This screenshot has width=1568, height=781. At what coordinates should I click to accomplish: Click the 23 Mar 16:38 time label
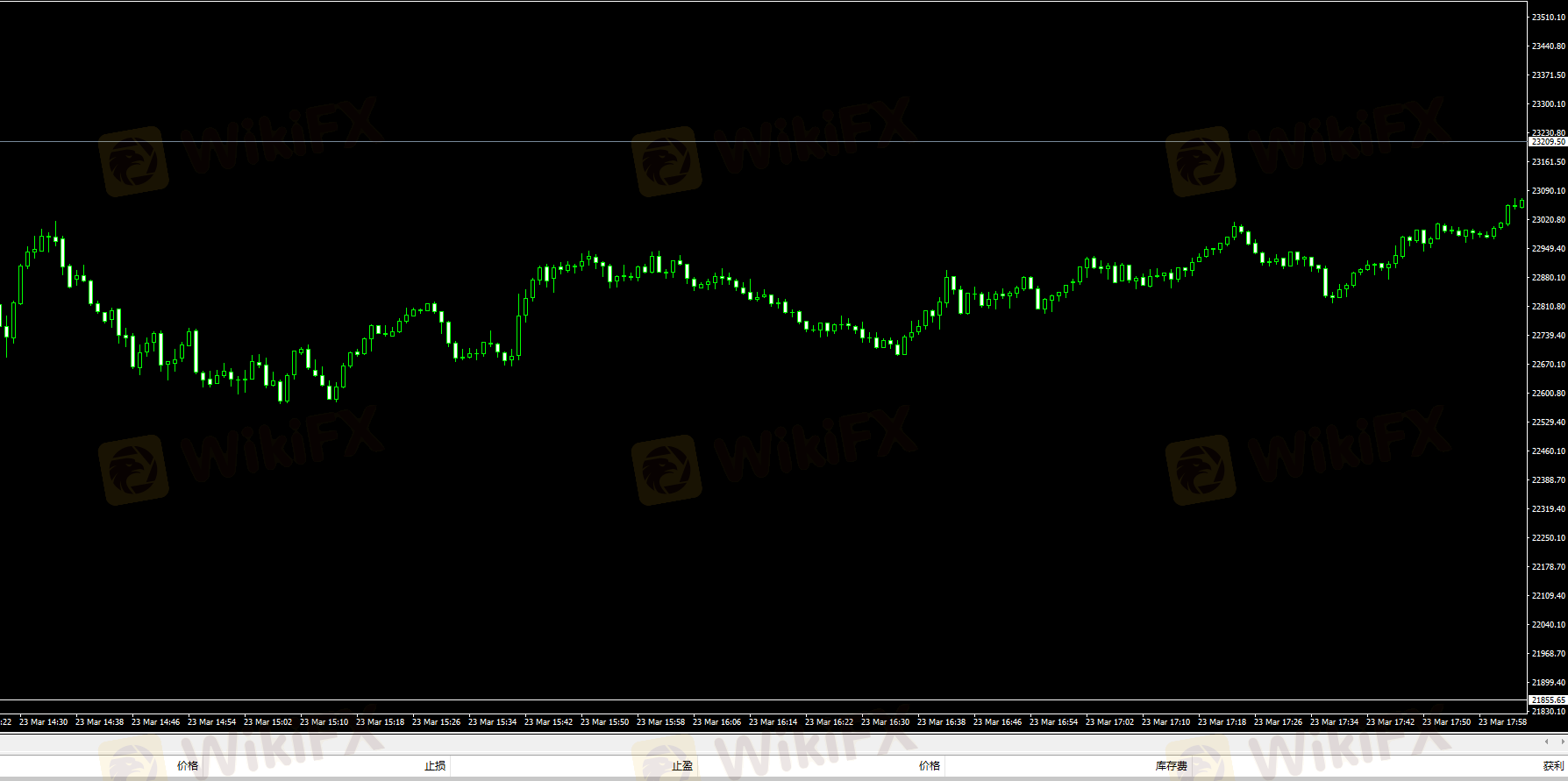[x=942, y=722]
